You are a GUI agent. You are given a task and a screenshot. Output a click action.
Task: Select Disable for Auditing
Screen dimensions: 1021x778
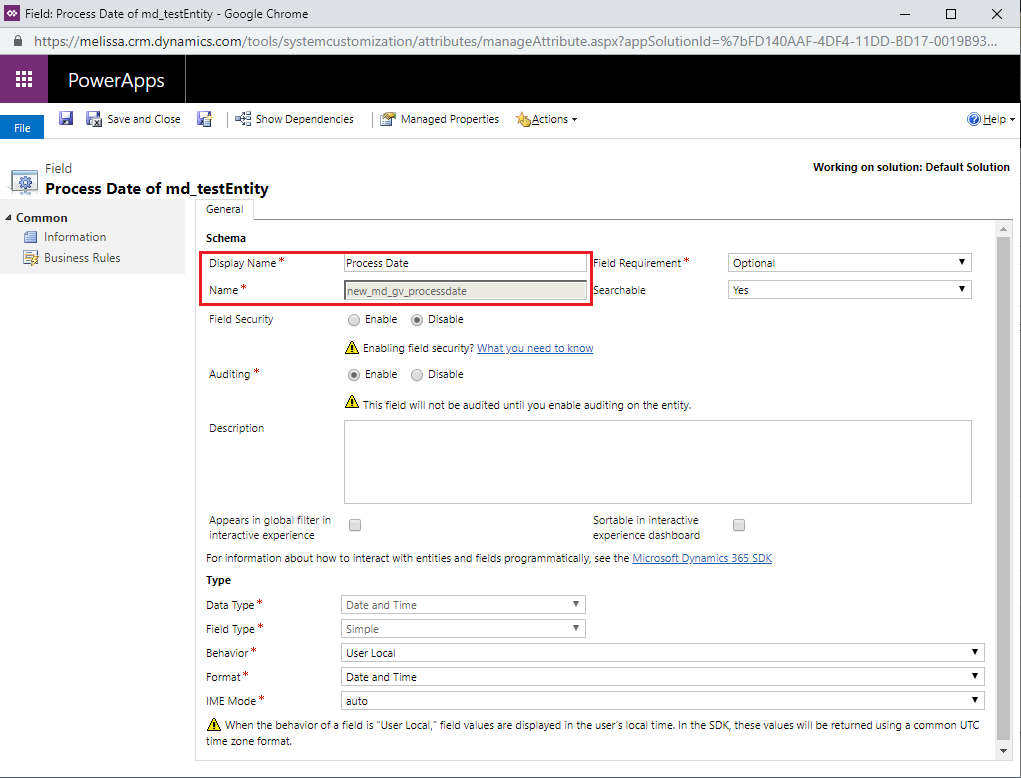pos(417,375)
